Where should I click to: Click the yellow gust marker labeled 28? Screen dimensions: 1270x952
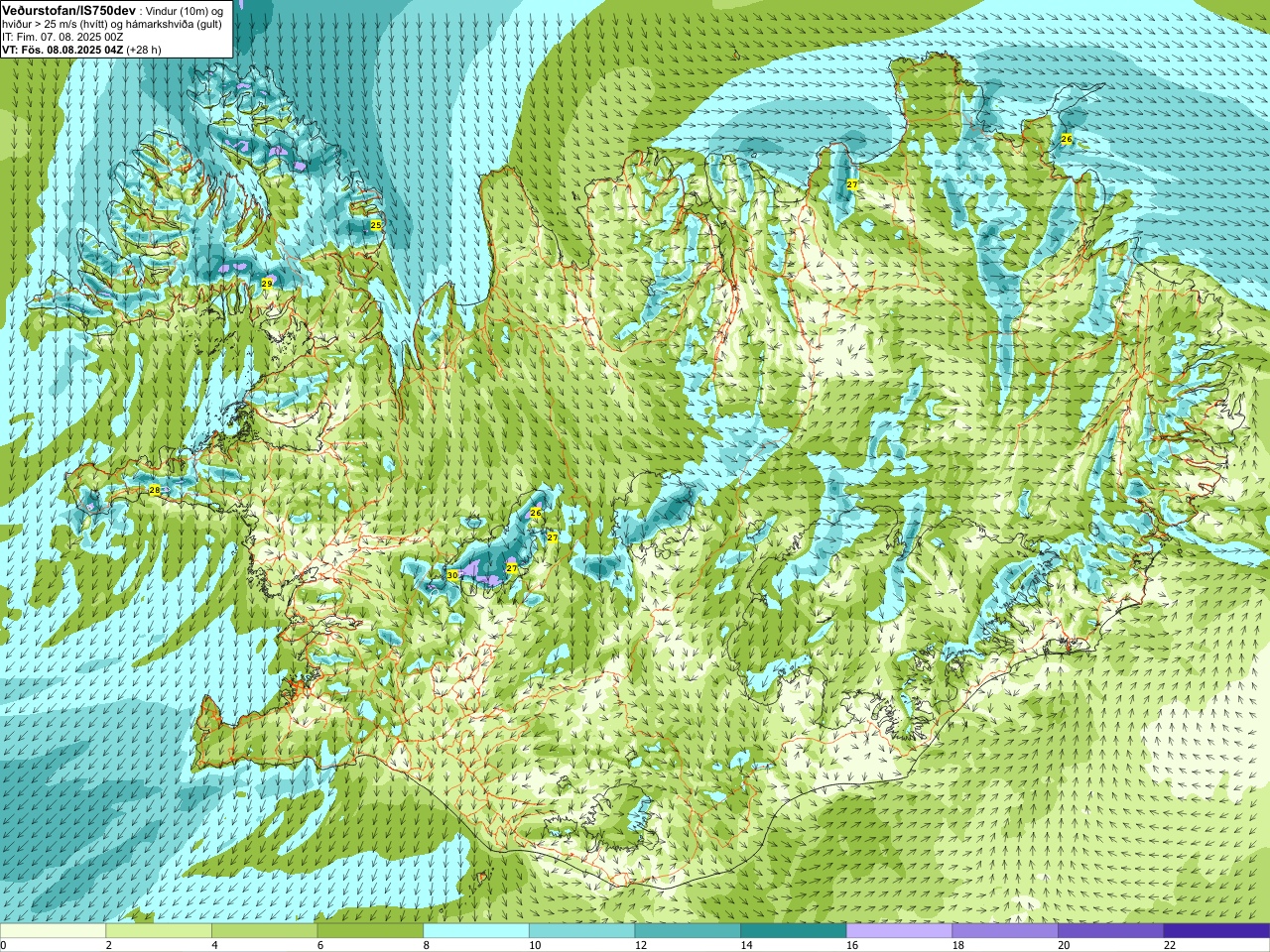click(154, 490)
